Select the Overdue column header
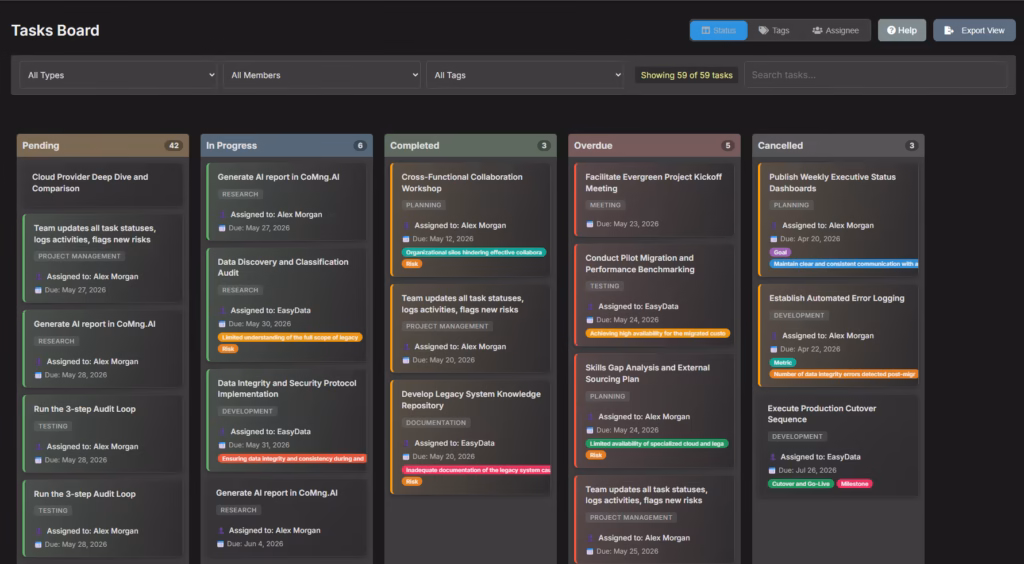This screenshot has width=1024, height=564. pos(654,146)
